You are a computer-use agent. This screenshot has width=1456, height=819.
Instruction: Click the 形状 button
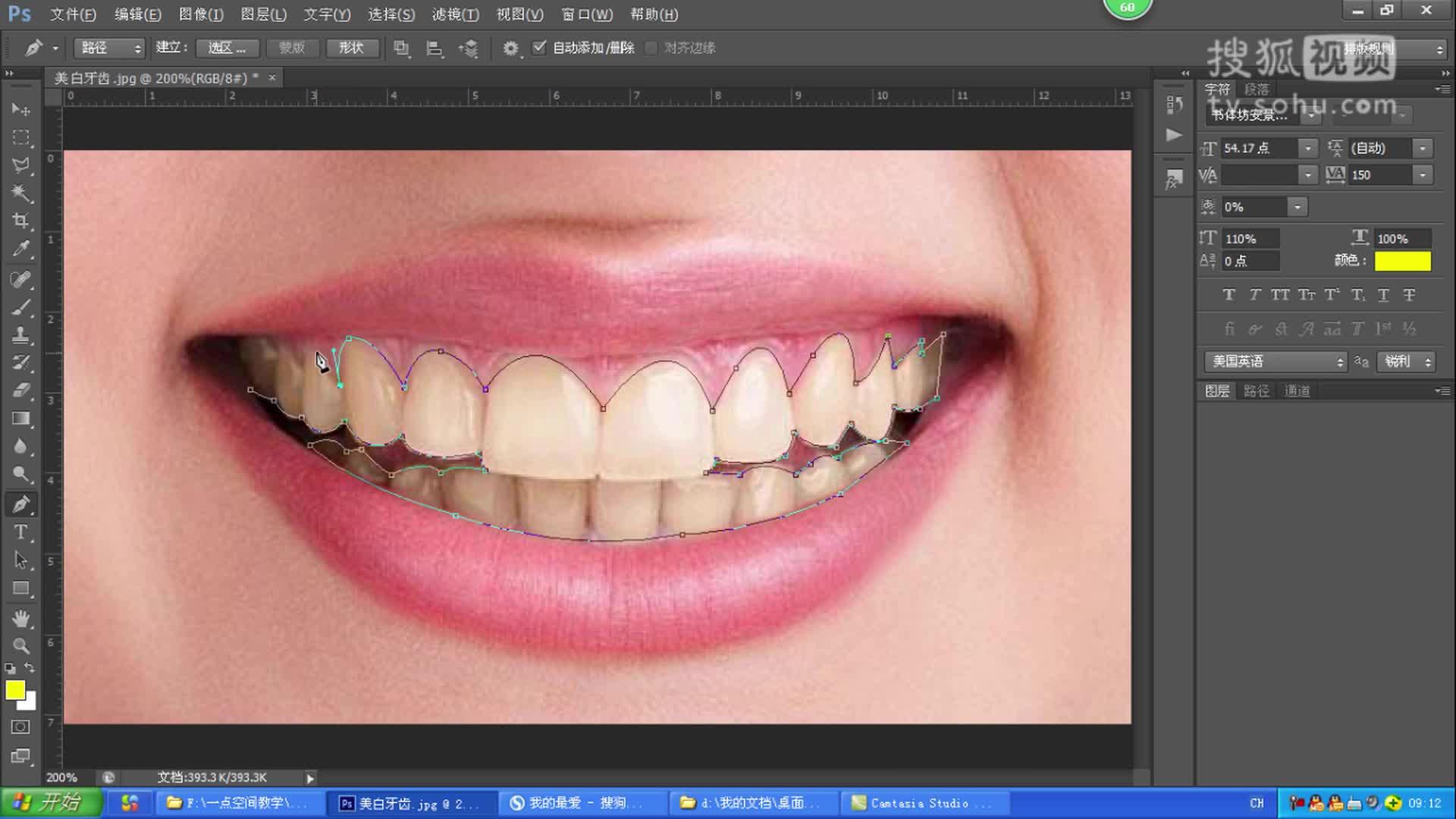(351, 48)
